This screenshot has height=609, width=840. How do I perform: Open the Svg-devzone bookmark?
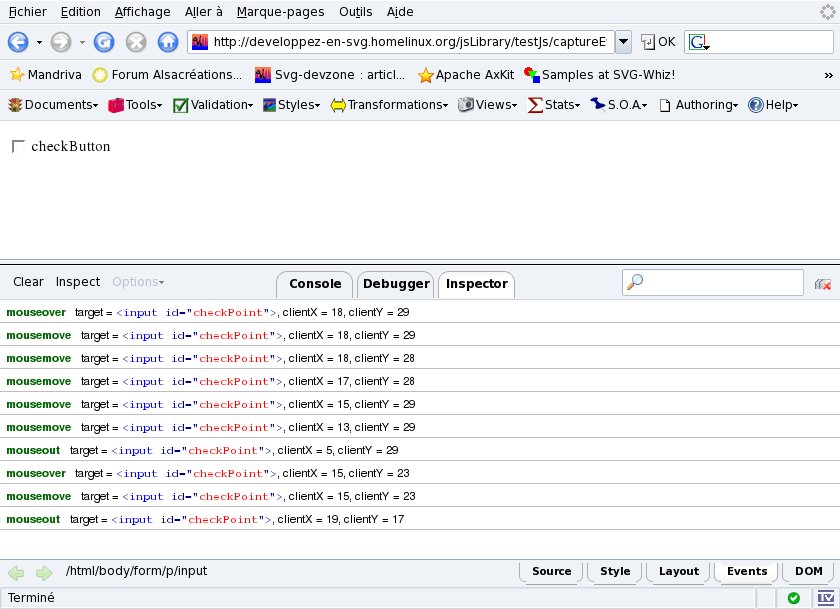(x=330, y=75)
